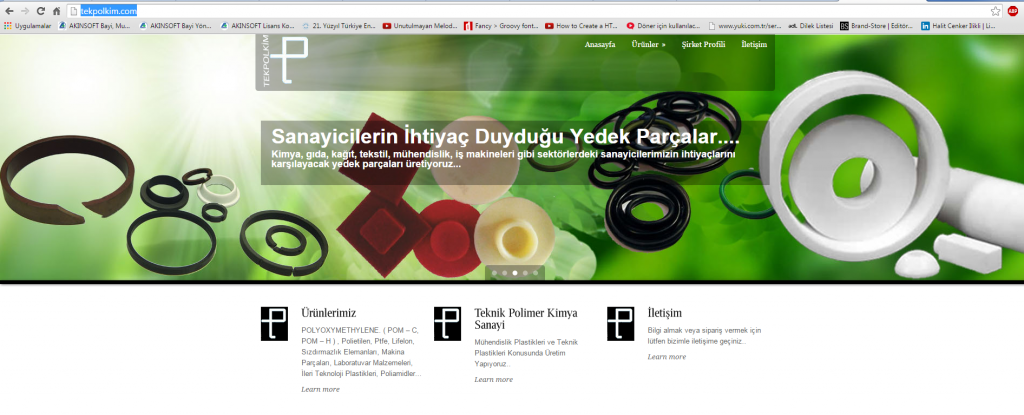Screen dimensions: 1024x415
Task: Bookmark this page with the star icon
Action: coord(995,11)
